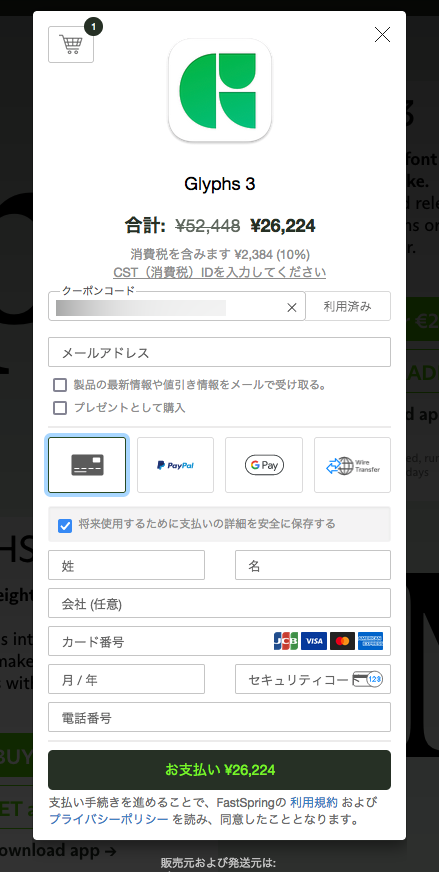This screenshot has width=439, height=872.
Task: Focus the カード番号 card number field
Action: pos(219,641)
